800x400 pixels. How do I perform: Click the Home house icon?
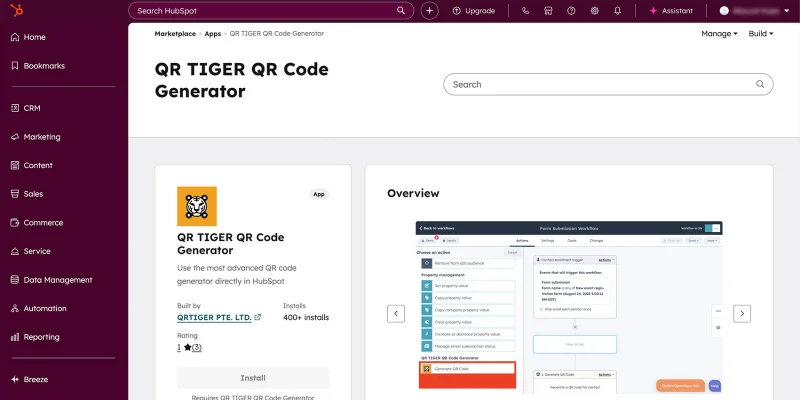[15, 37]
